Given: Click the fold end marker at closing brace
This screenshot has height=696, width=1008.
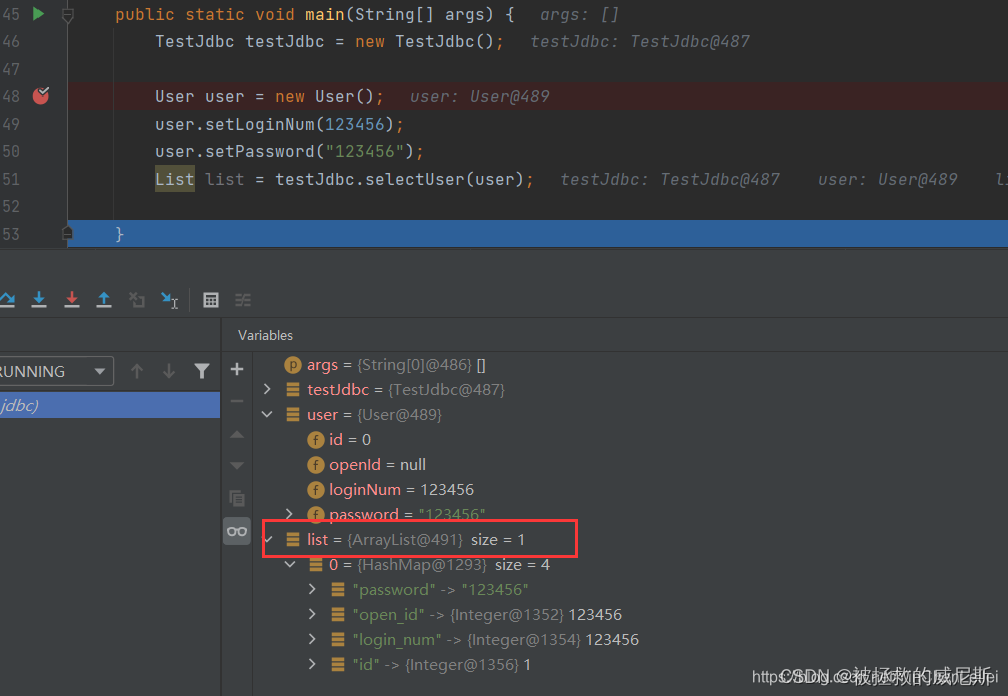Looking at the screenshot, I should (68, 233).
